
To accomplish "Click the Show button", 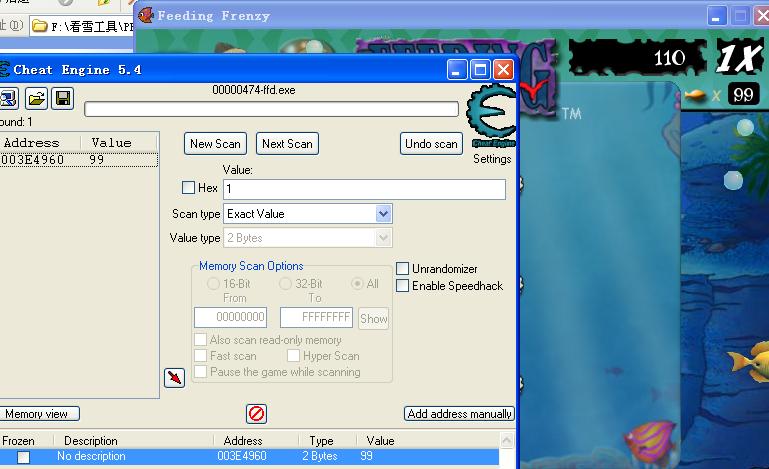I will coord(374,318).
